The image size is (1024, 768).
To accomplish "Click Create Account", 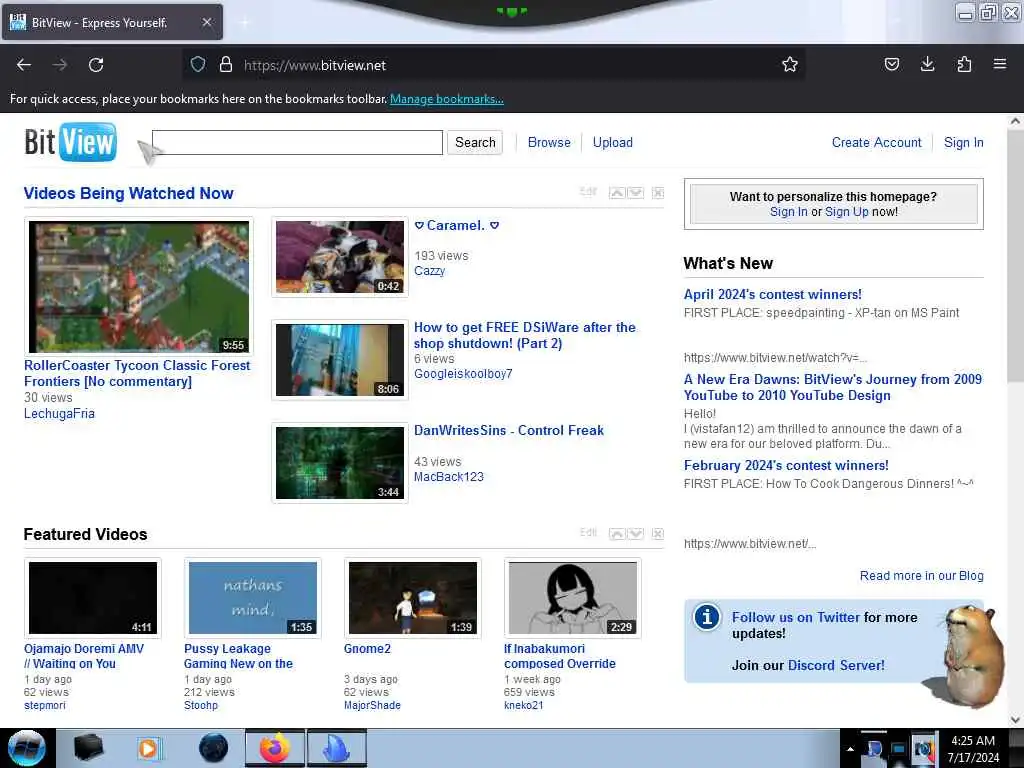I will pyautogui.click(x=876, y=142).
